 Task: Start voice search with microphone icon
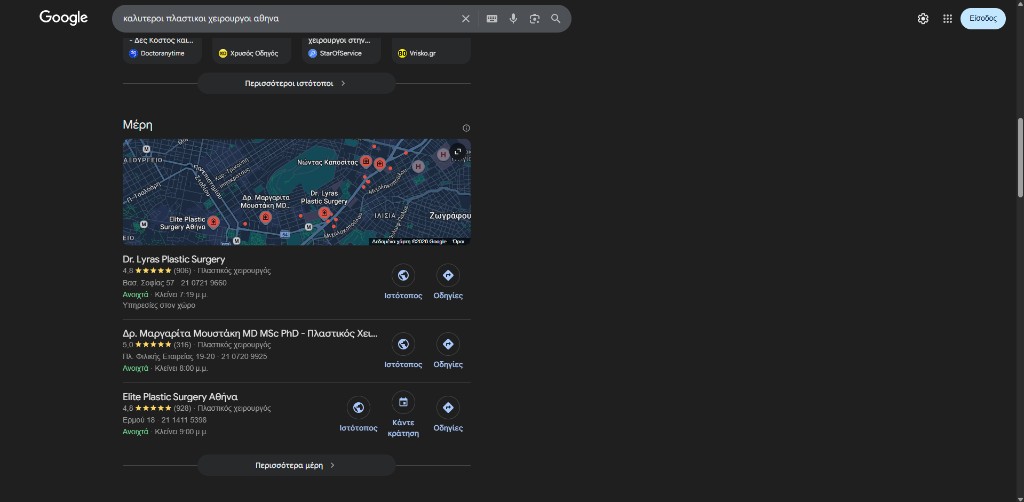(x=513, y=19)
